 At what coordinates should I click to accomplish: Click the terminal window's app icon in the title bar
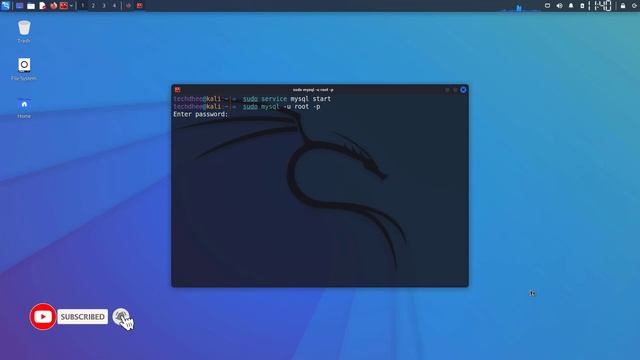[x=178, y=89]
